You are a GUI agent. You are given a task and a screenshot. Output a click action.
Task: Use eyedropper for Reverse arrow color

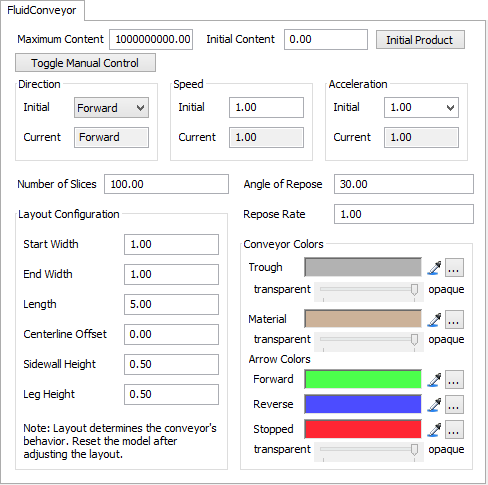pos(434,405)
